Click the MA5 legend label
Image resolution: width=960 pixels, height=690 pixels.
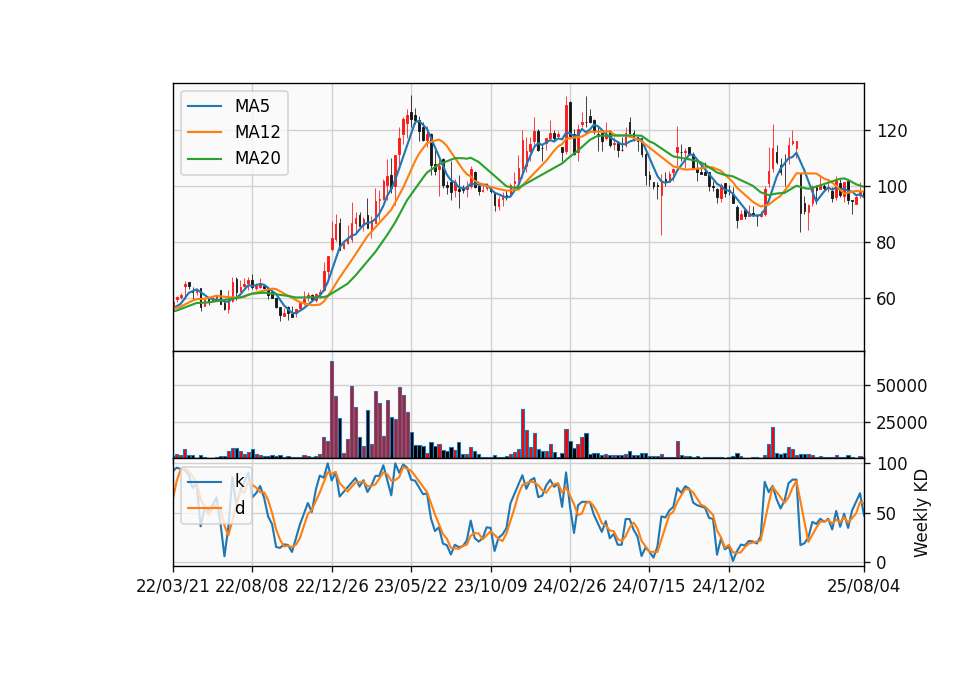tap(252, 106)
